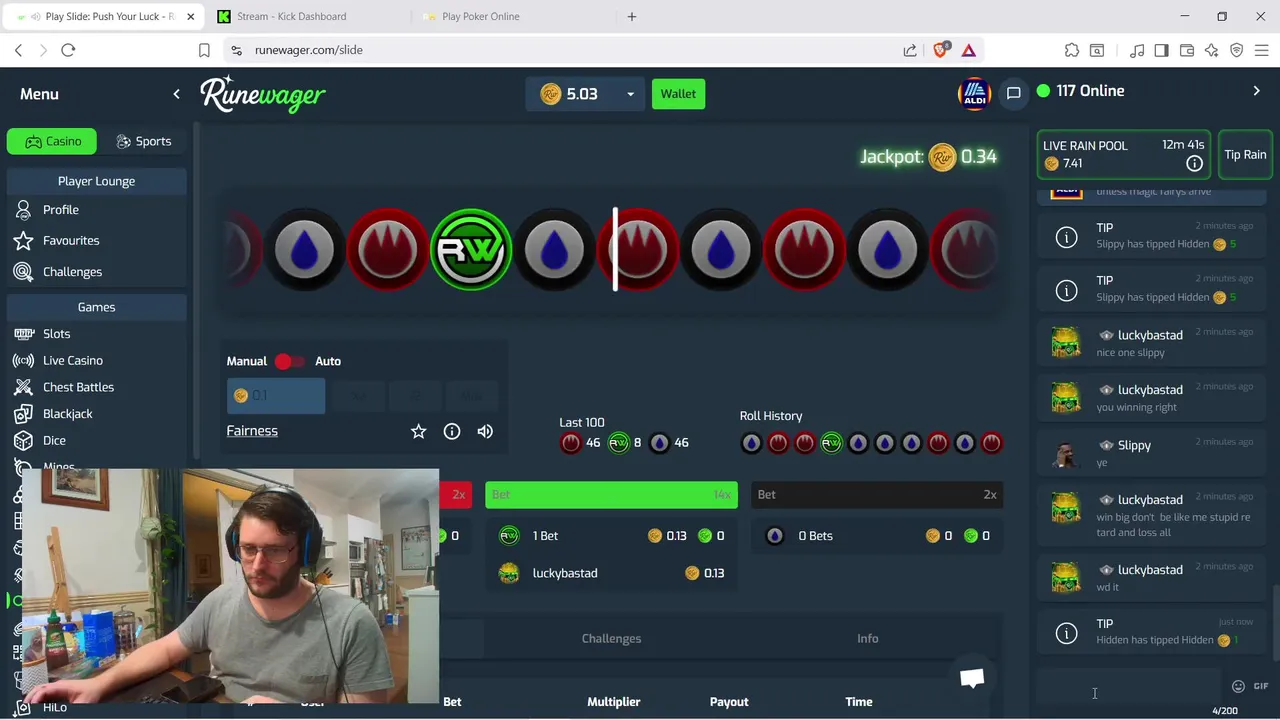This screenshot has width=1280, height=720.
Task: Click the Payout column header
Action: 729,702
